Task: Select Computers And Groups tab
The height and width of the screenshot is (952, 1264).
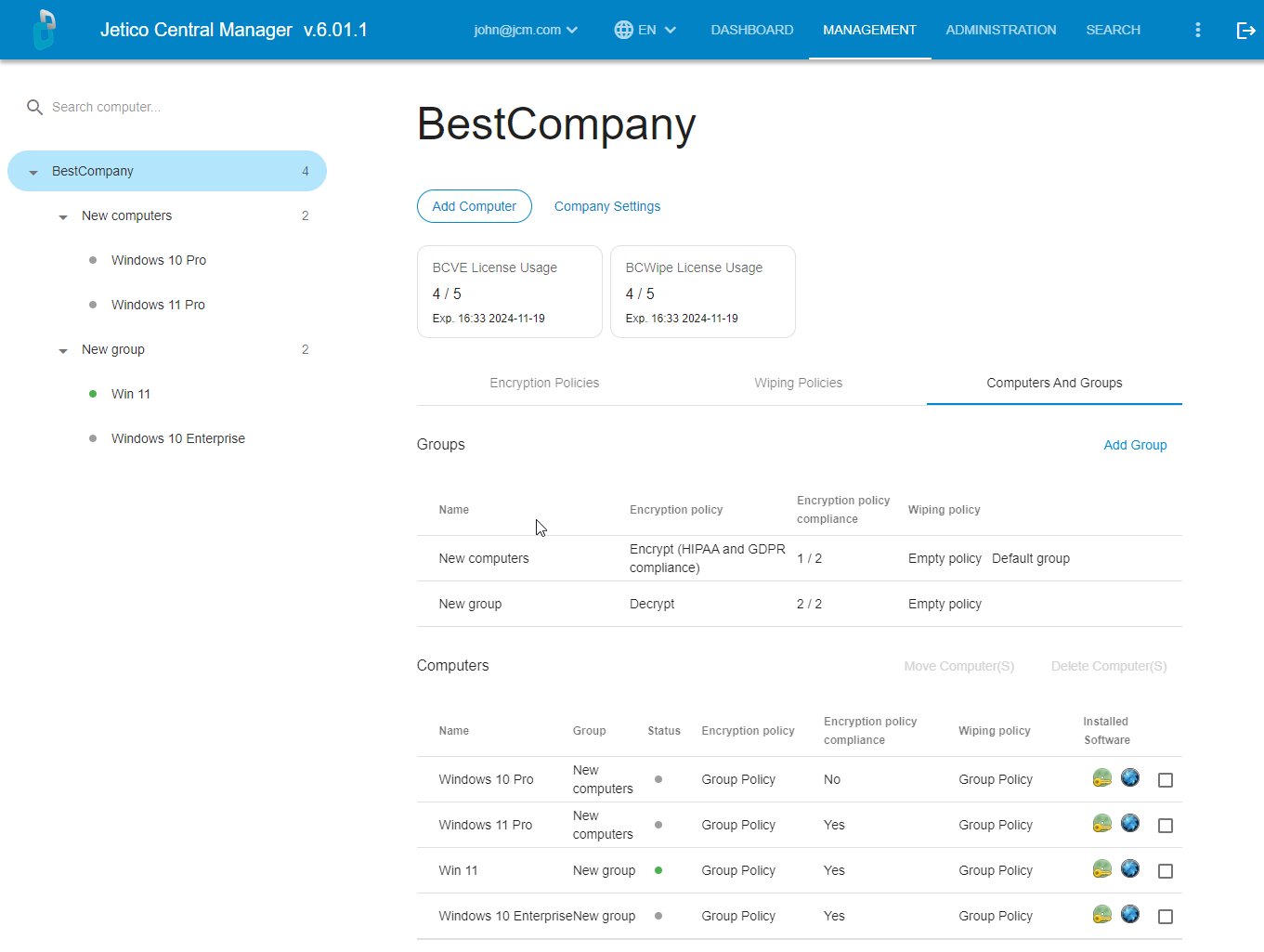Action: coord(1054,383)
